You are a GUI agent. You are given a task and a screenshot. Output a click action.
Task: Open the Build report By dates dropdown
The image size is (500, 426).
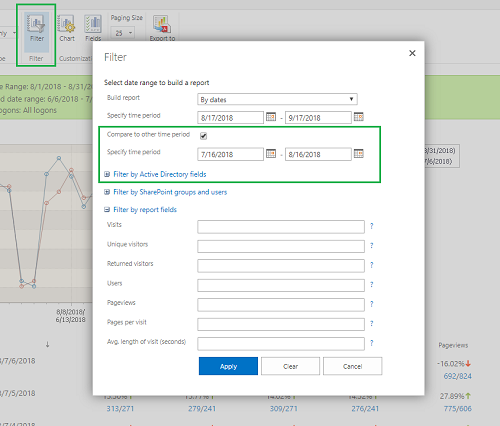pyautogui.click(x=277, y=99)
